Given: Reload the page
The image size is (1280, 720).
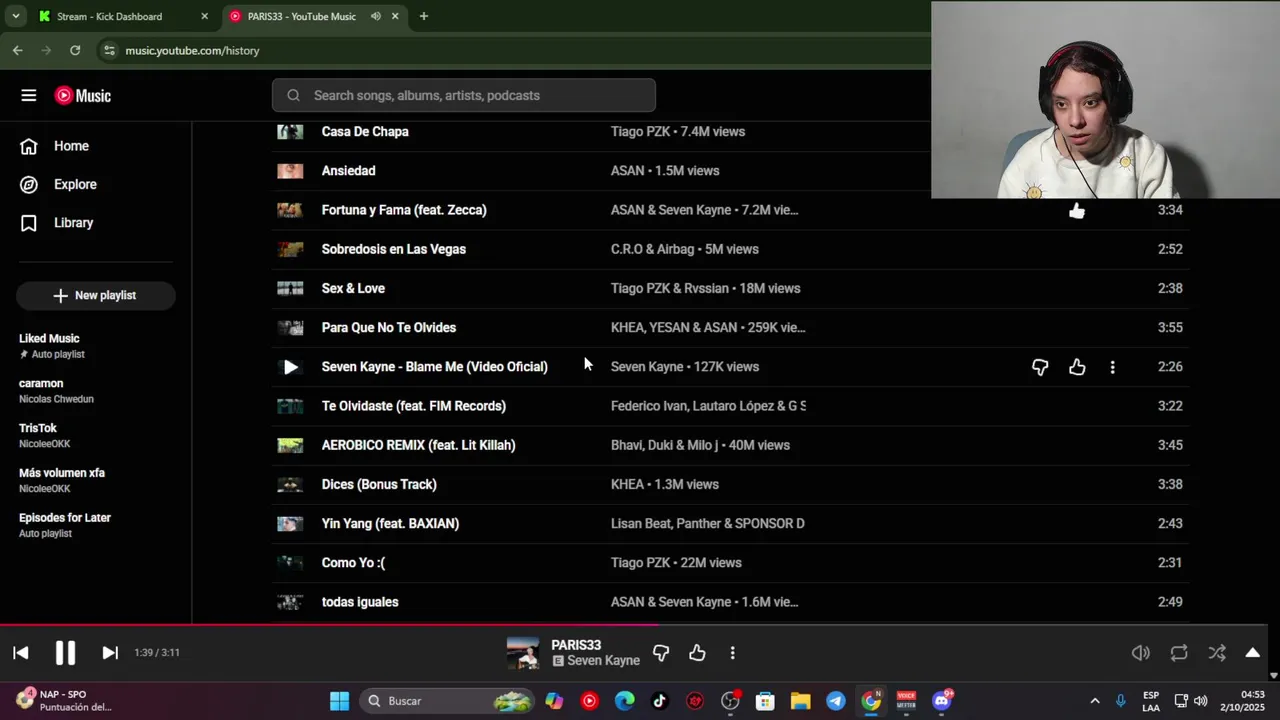Looking at the screenshot, I should [x=75, y=50].
